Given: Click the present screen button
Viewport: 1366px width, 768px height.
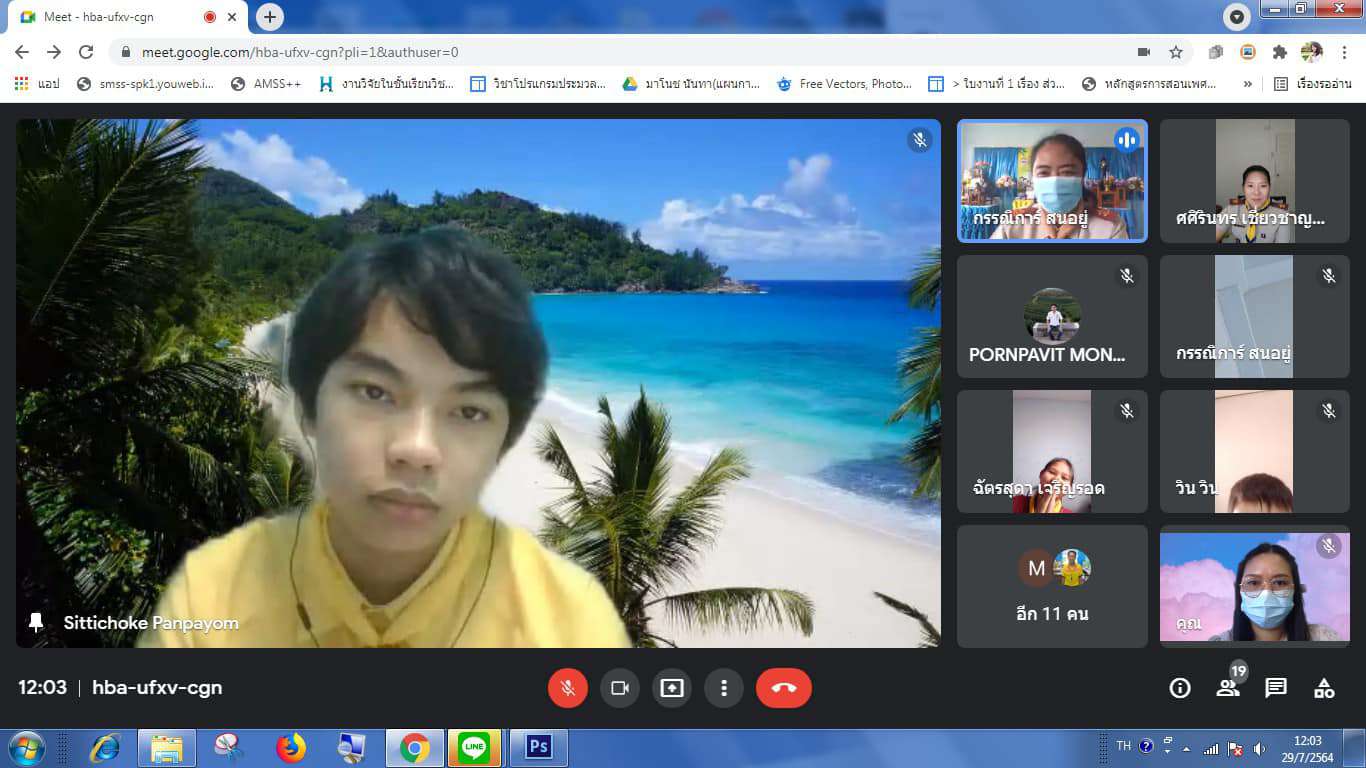Looking at the screenshot, I should point(672,688).
